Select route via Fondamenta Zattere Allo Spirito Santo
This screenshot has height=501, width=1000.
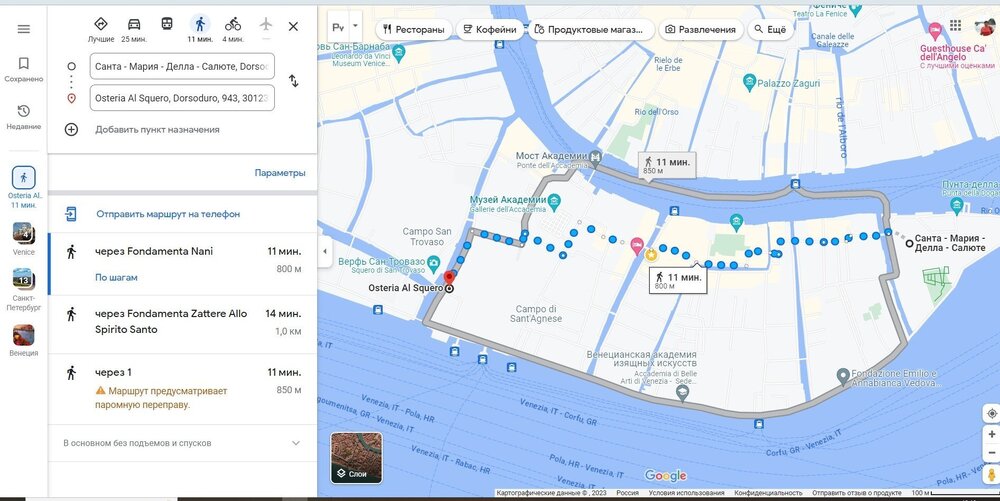click(x=182, y=324)
